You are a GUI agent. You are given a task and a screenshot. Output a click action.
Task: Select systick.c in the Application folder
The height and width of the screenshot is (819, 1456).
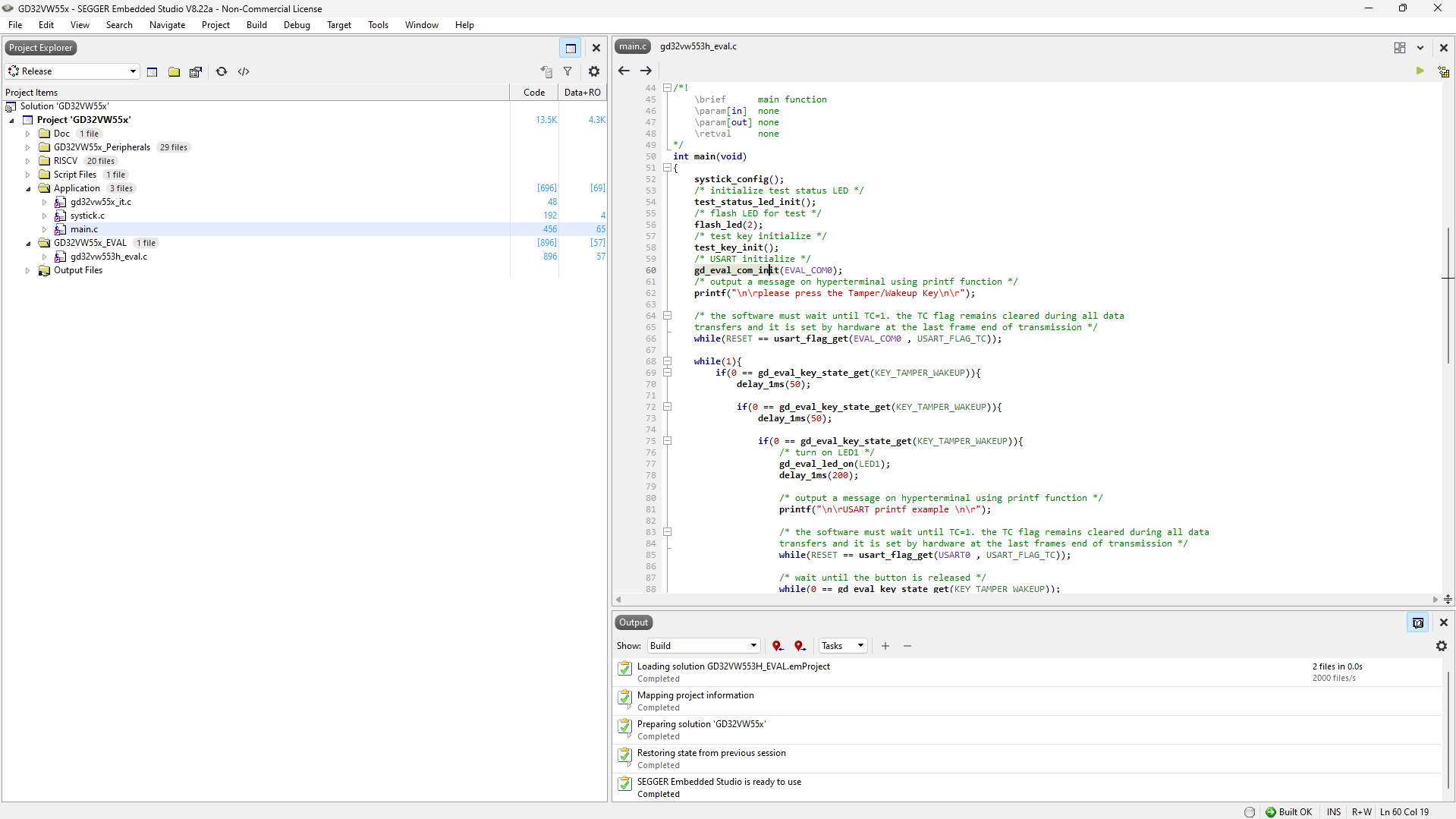pyautogui.click(x=87, y=216)
